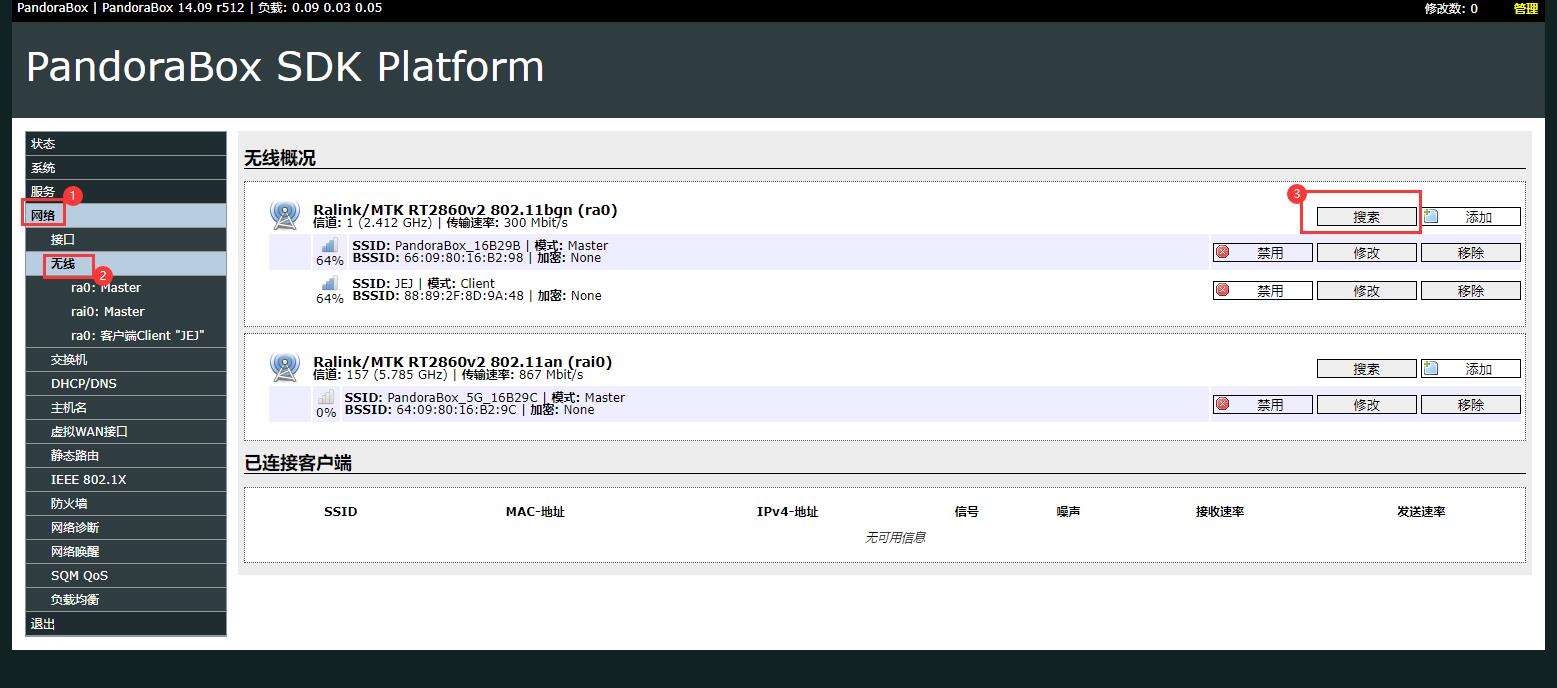This screenshot has width=1557, height=688.
Task: Click signal strength icon for PandoraBox_16B29B
Action: tap(329, 246)
